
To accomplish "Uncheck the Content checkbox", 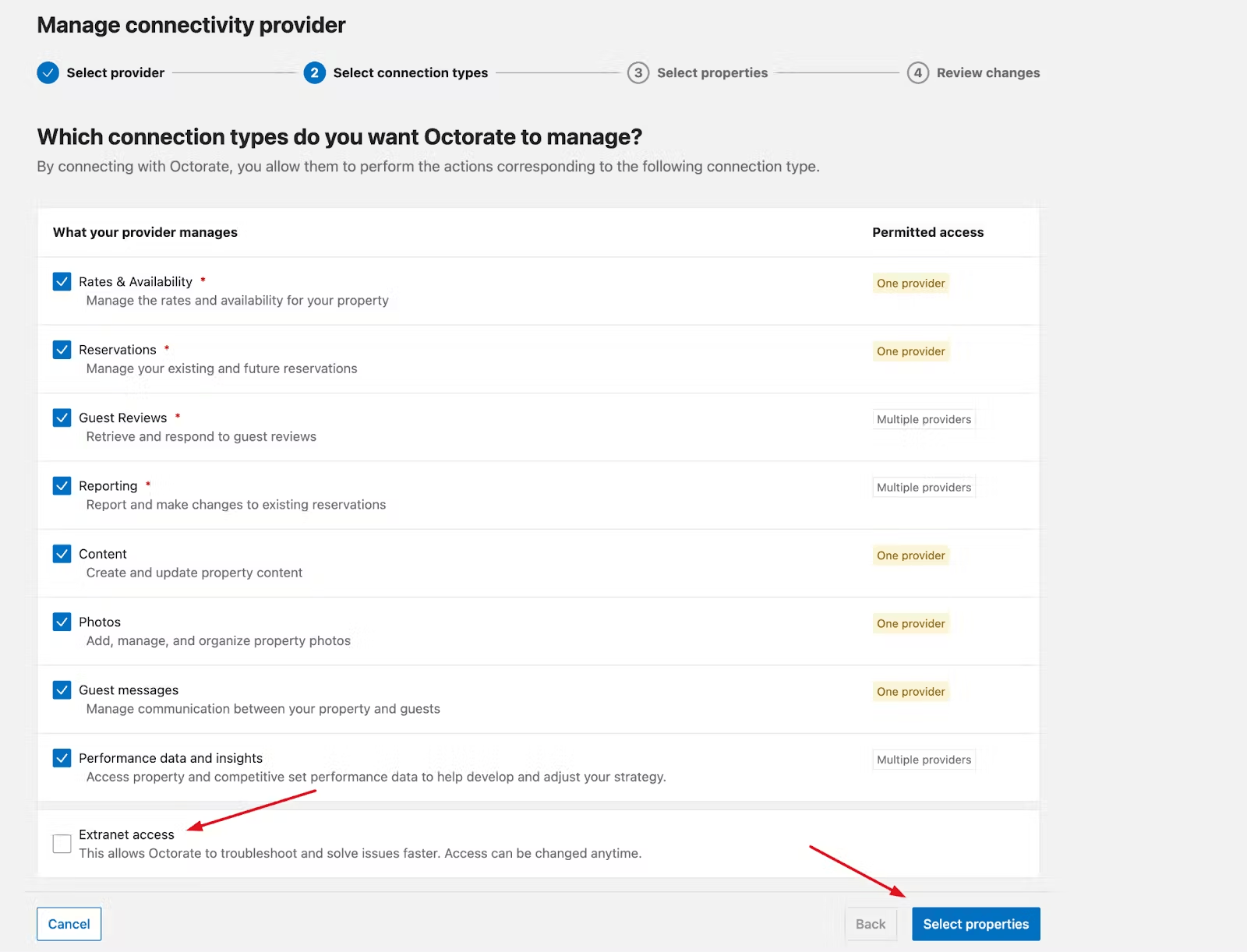I will (62, 554).
